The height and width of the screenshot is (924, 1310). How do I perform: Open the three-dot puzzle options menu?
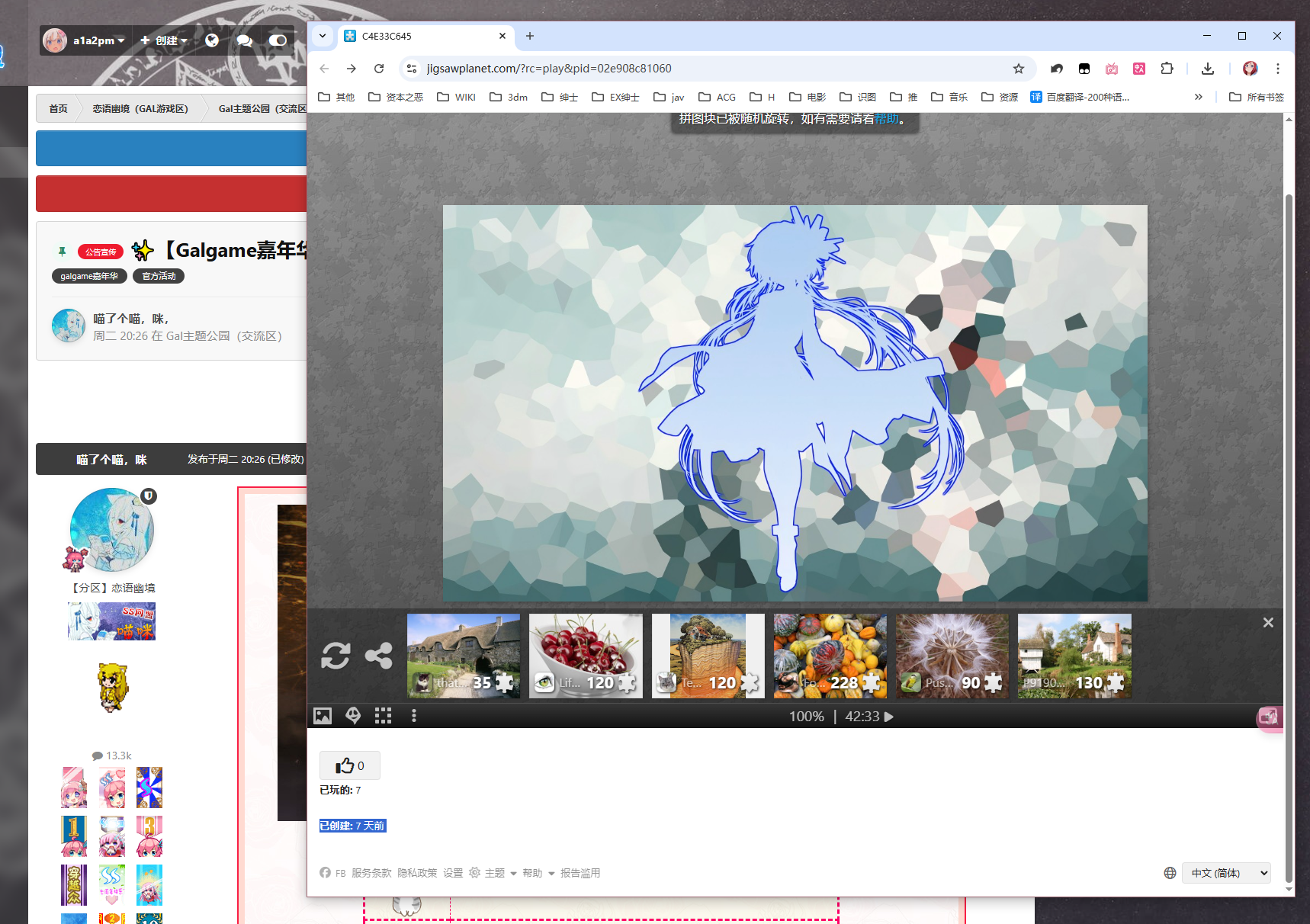tap(414, 716)
